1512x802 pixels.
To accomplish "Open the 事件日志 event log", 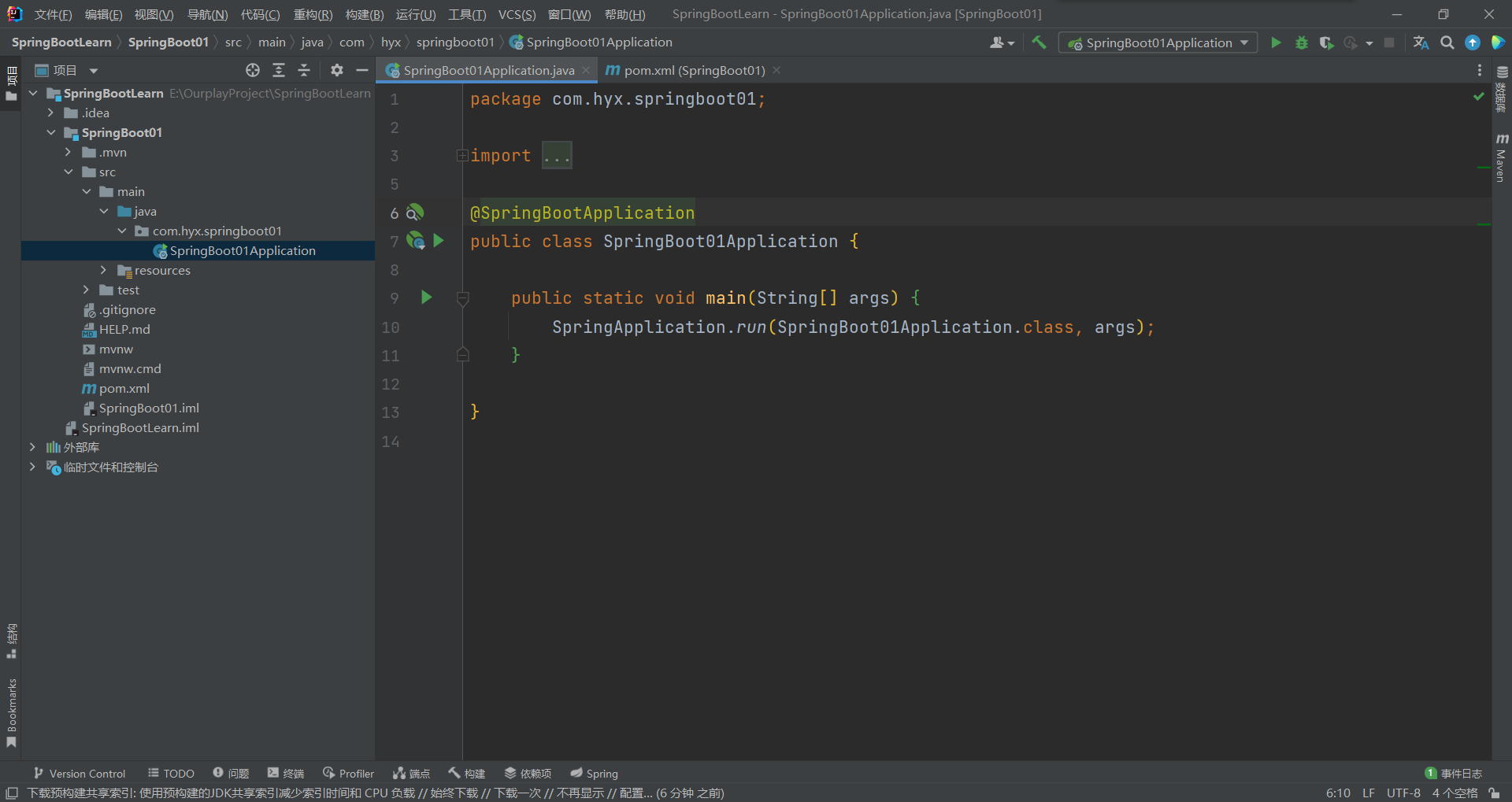I will [1454, 774].
